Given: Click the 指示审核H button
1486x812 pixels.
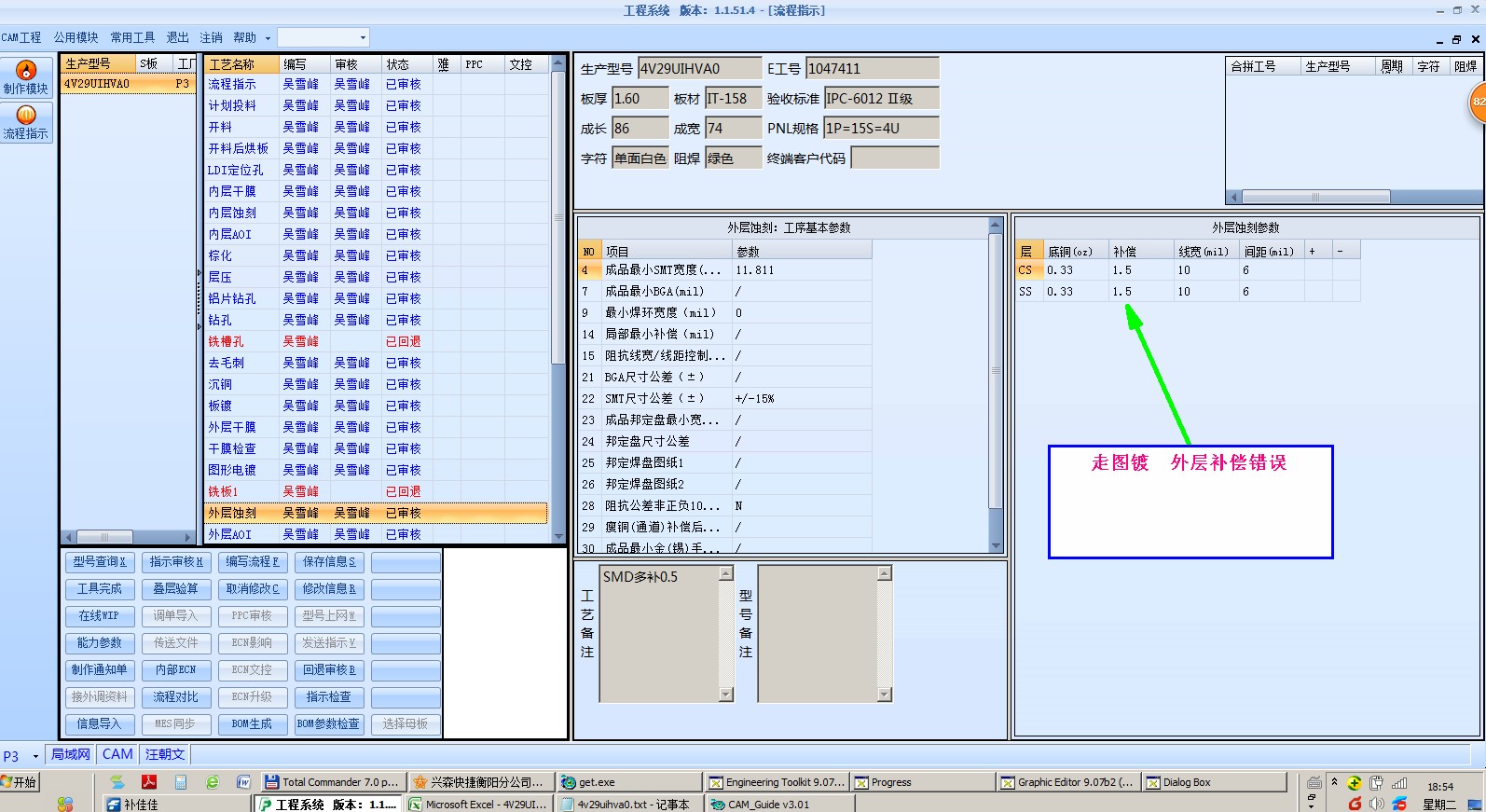Looking at the screenshot, I should coord(176,562).
